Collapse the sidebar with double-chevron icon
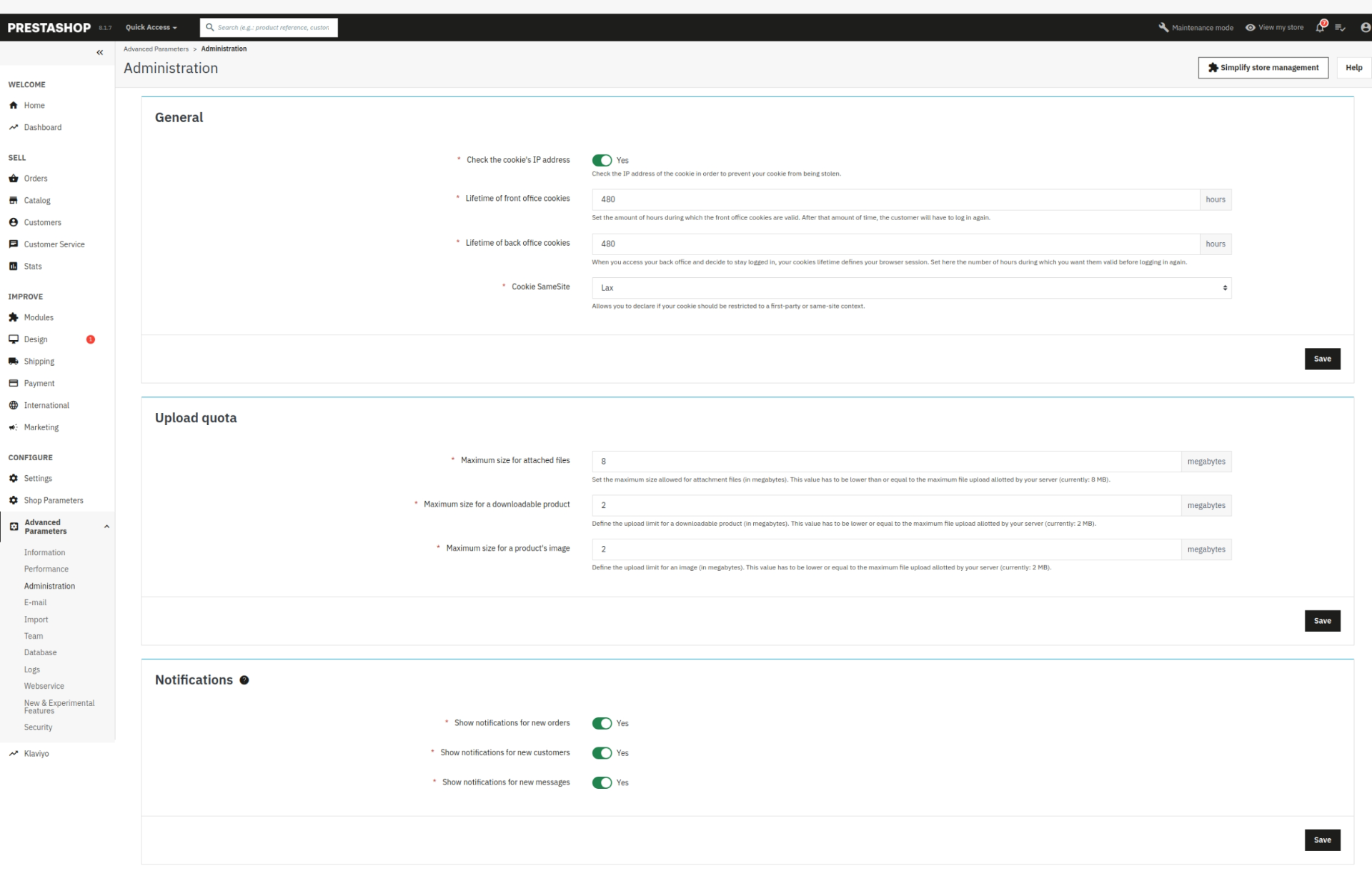The height and width of the screenshot is (886, 1372). point(99,52)
